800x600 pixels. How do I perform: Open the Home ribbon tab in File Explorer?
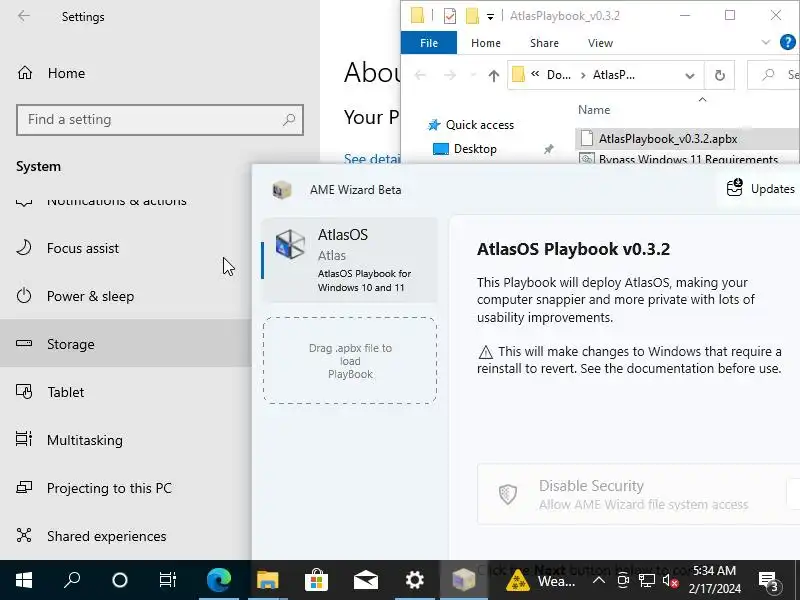click(486, 43)
